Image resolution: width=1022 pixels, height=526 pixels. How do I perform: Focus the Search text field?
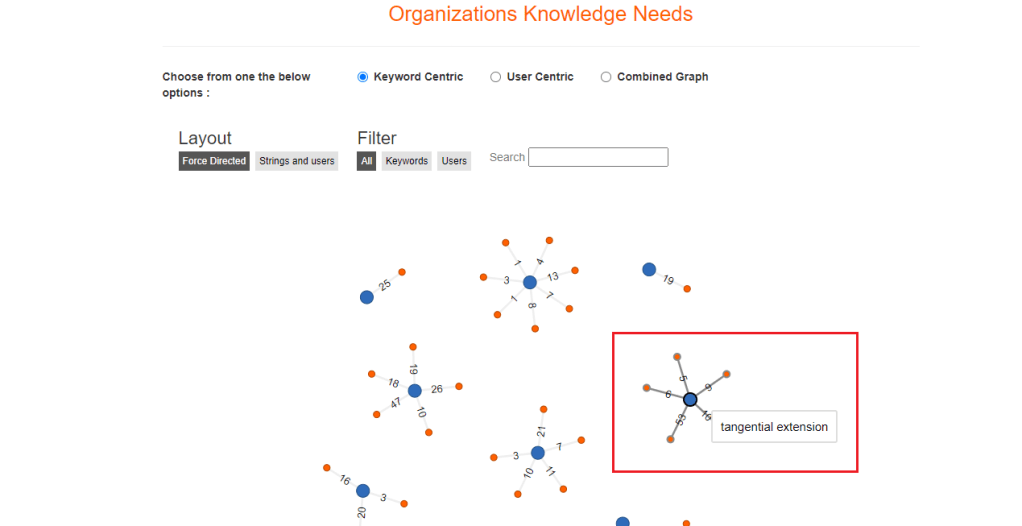[x=598, y=157]
